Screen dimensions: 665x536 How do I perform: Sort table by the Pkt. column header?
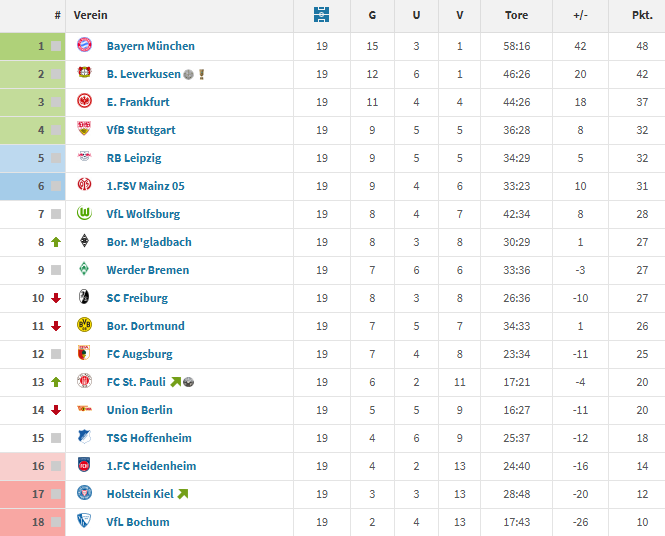click(x=641, y=15)
